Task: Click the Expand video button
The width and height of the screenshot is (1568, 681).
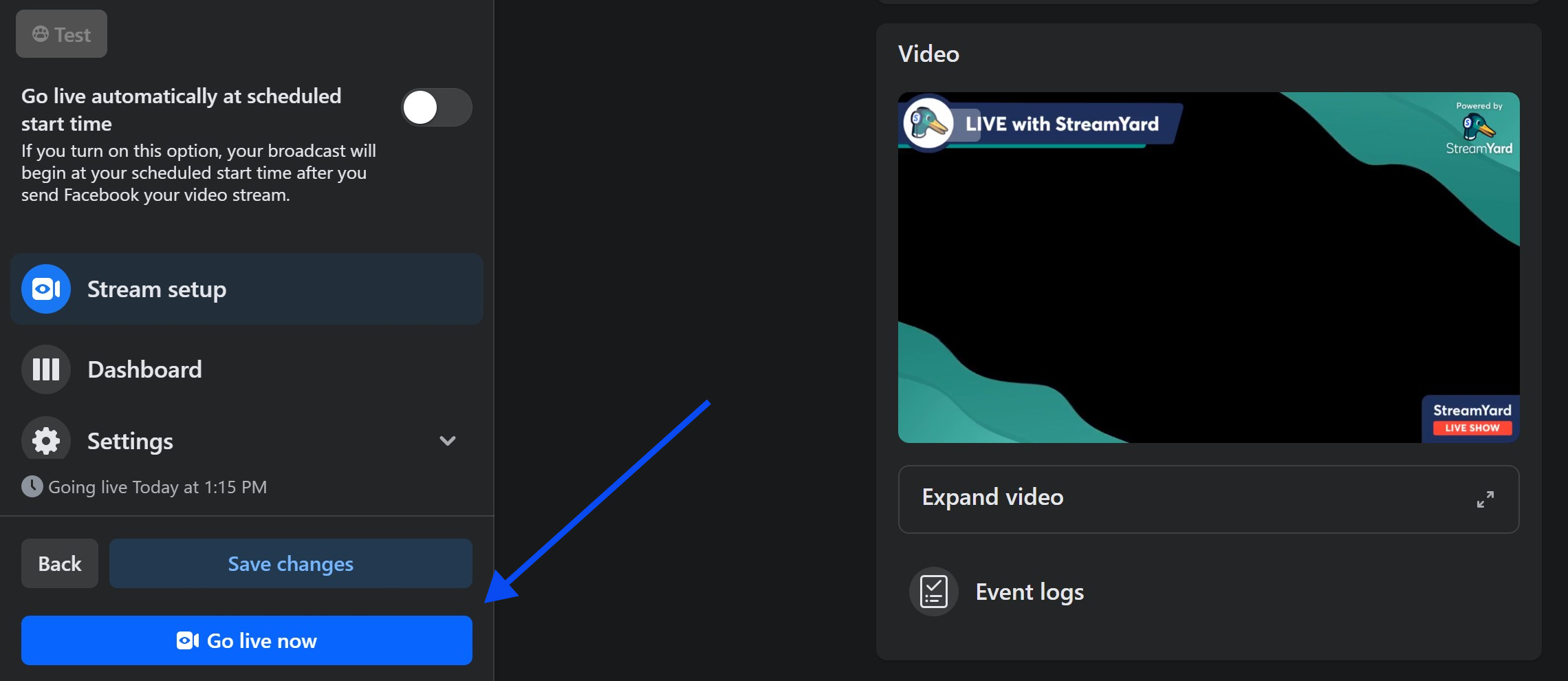Action: 1208,499
